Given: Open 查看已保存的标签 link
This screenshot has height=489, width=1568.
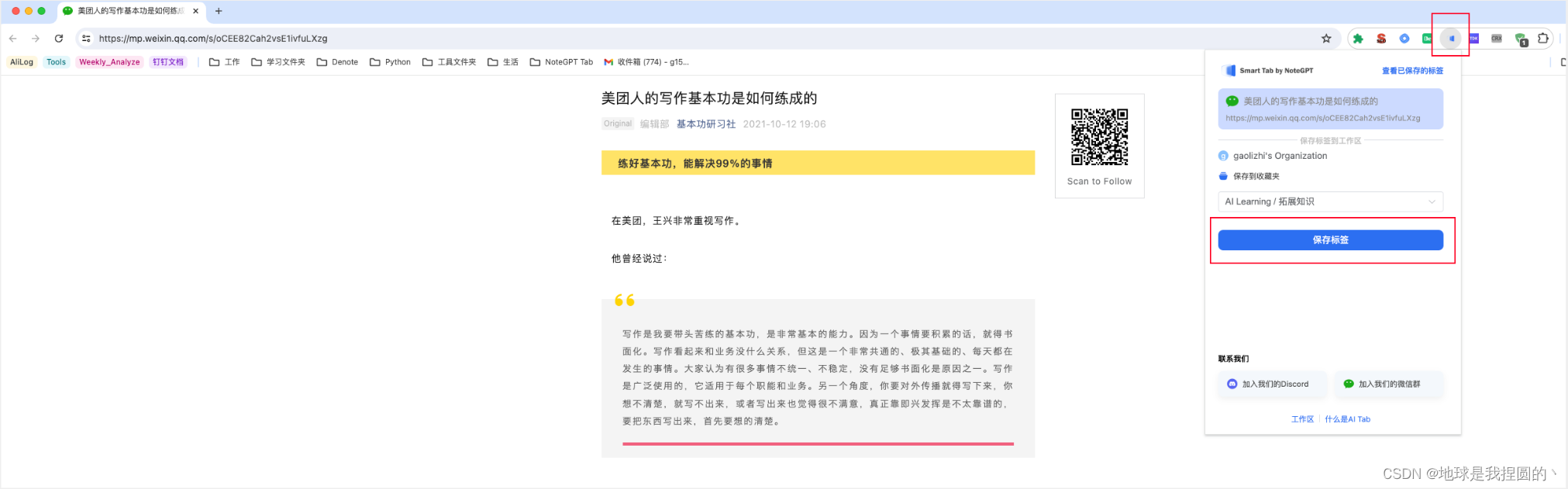Looking at the screenshot, I should pos(1412,71).
